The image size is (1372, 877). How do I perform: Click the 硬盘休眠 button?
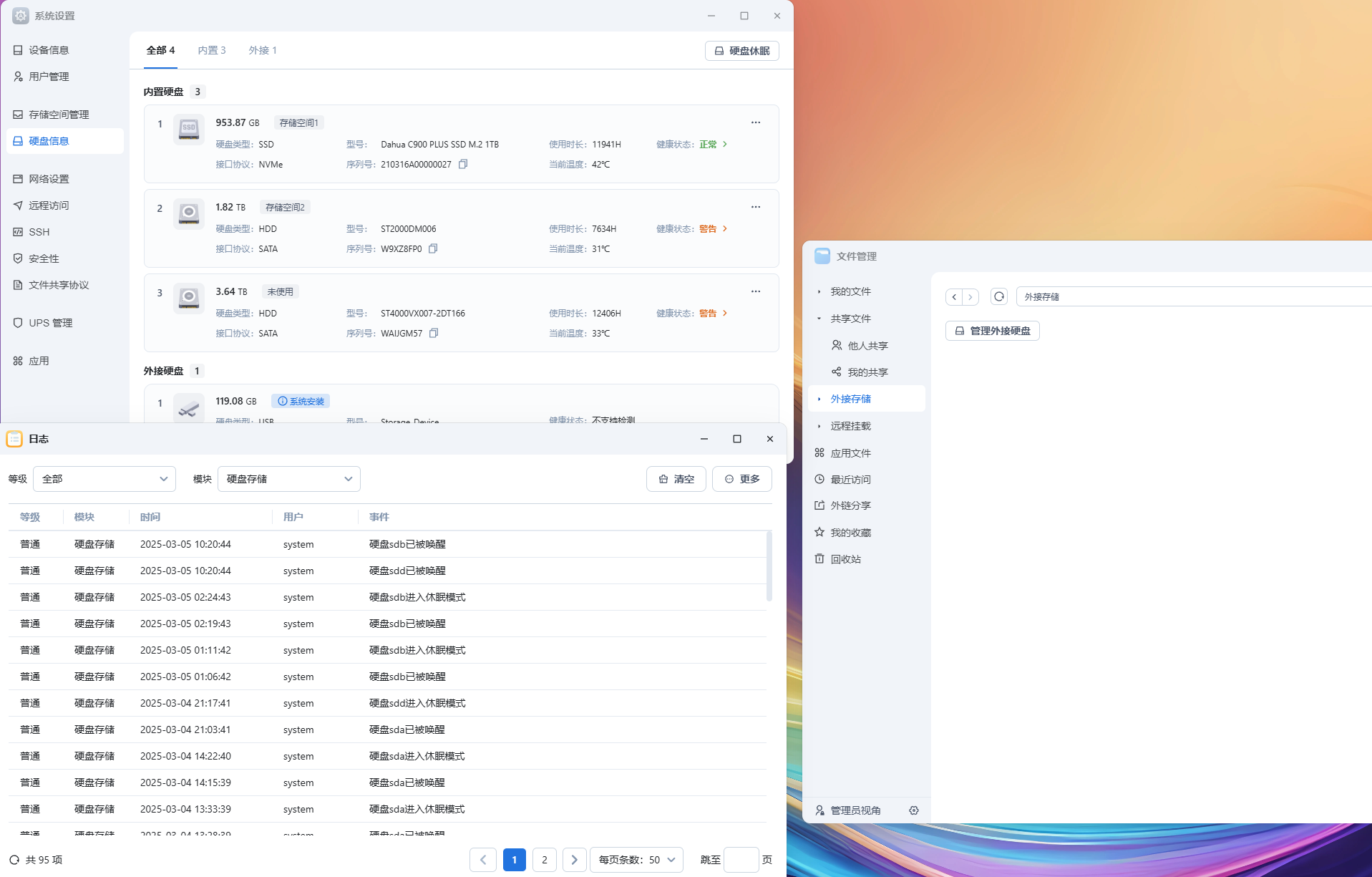(x=742, y=51)
